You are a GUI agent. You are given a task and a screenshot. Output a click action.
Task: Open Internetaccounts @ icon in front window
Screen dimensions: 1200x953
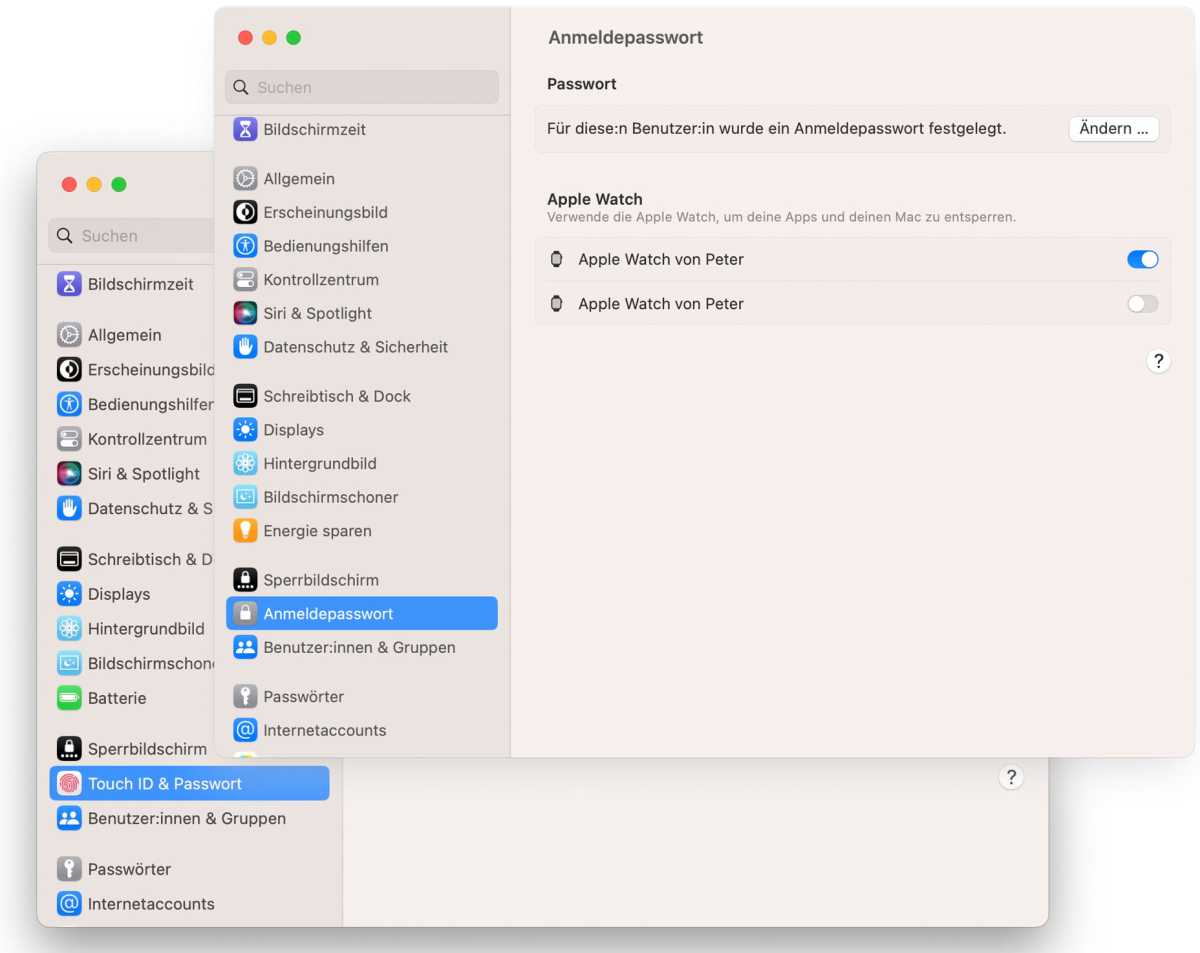click(245, 730)
